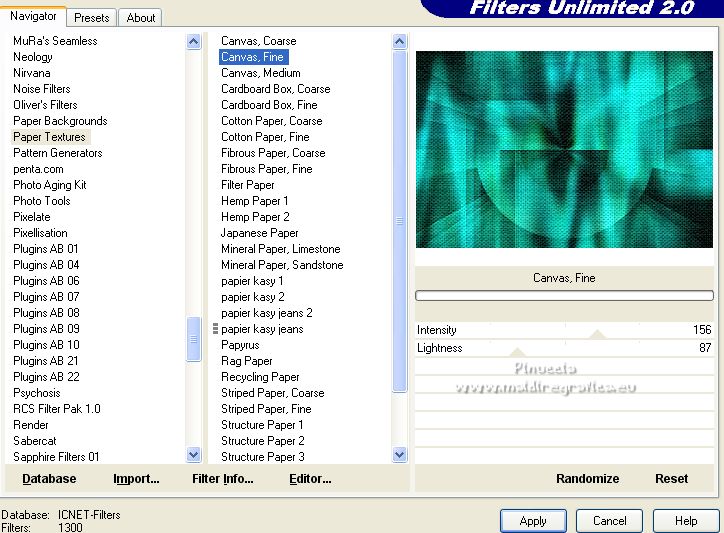Select Fibrous Paper, Coarse filter

pos(273,153)
